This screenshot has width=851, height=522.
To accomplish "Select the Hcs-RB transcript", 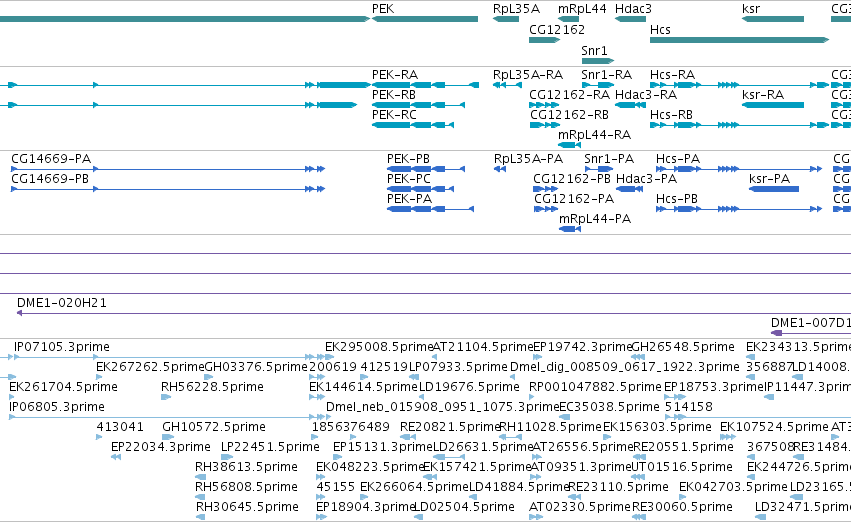I will point(740,125).
